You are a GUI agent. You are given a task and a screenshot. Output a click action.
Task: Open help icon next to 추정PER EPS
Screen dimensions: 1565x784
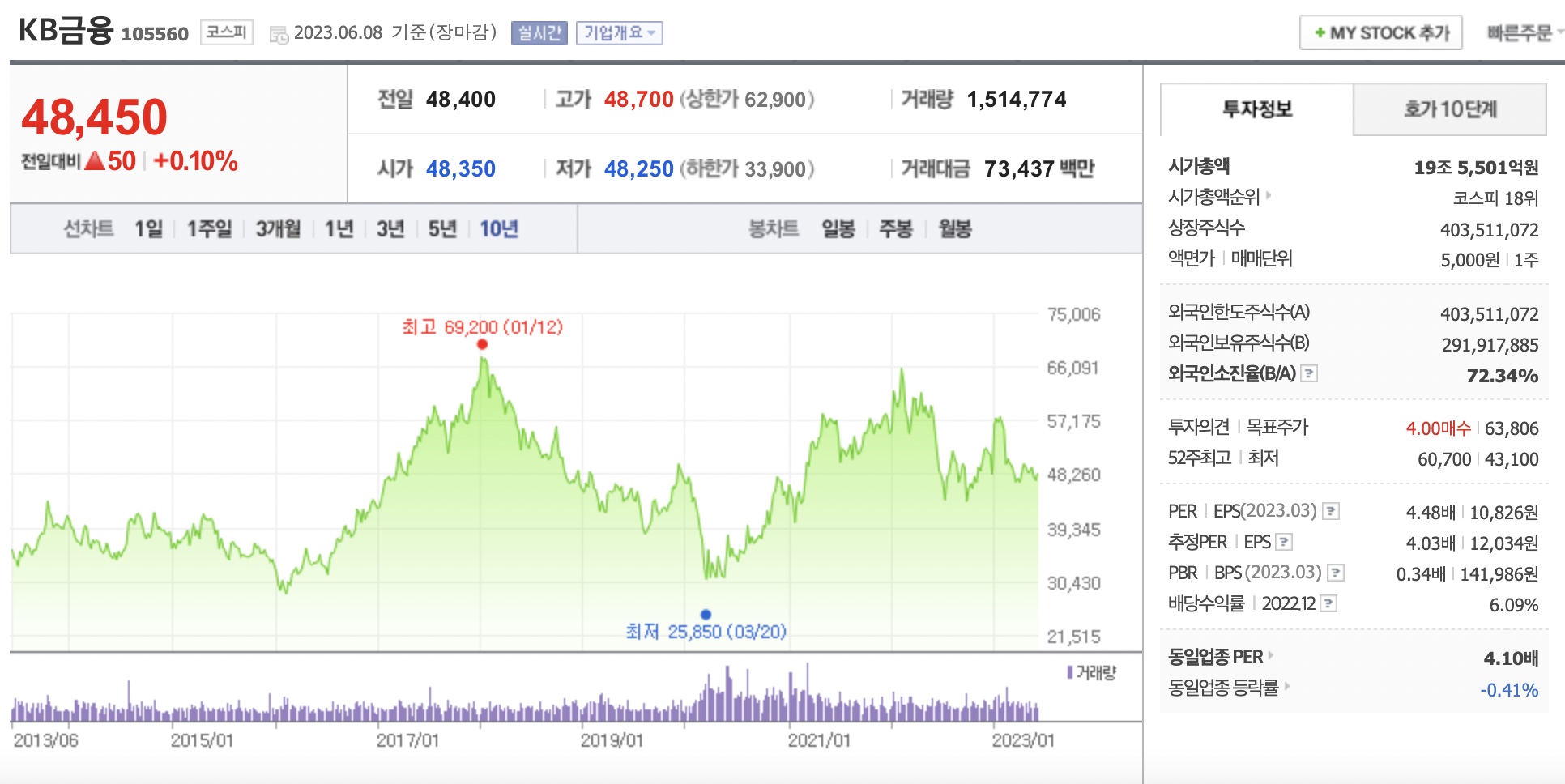pos(1284,542)
